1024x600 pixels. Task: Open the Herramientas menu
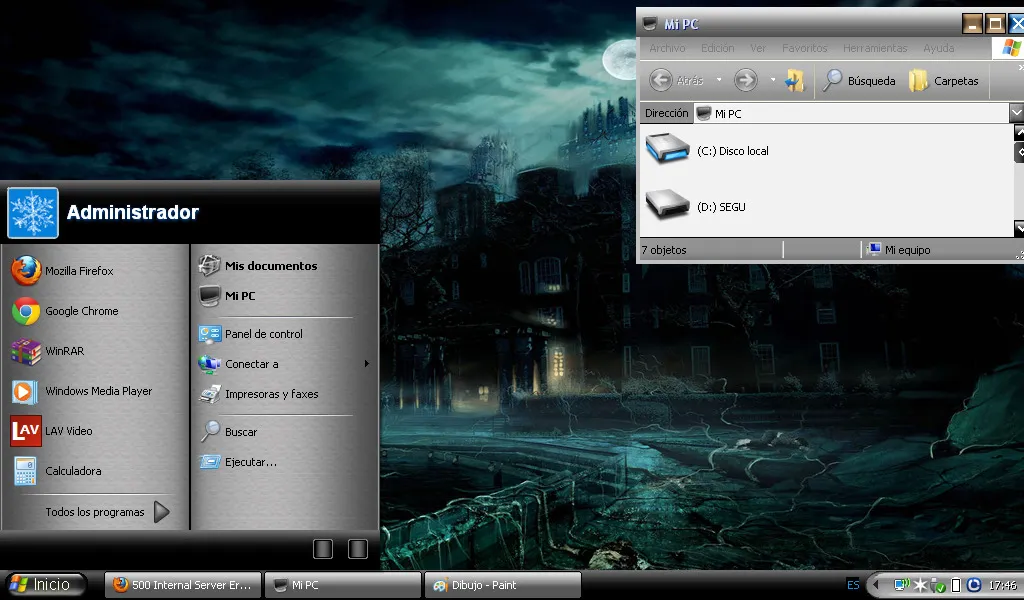(874, 48)
